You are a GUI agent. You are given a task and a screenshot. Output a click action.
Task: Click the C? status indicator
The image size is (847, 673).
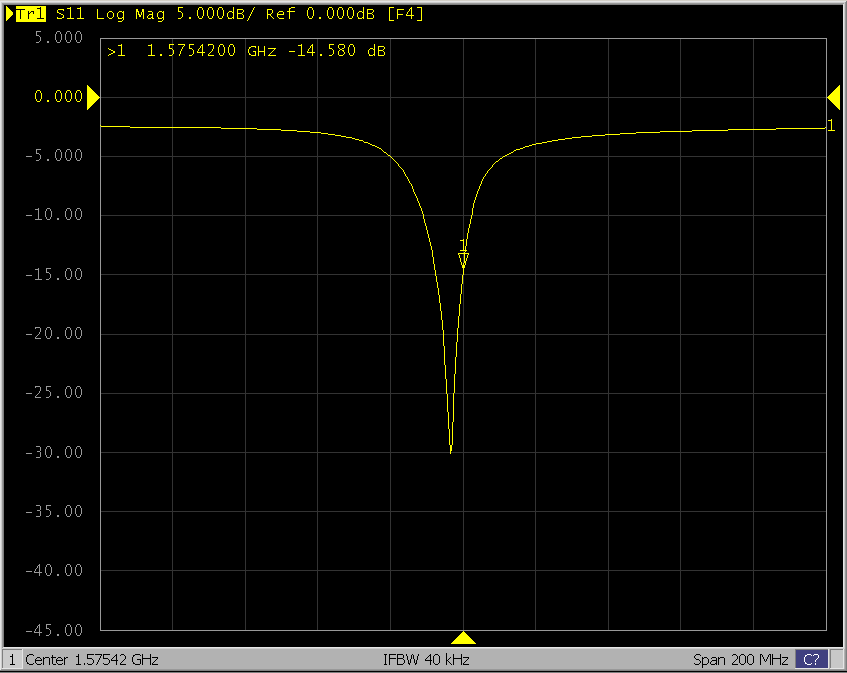812,660
